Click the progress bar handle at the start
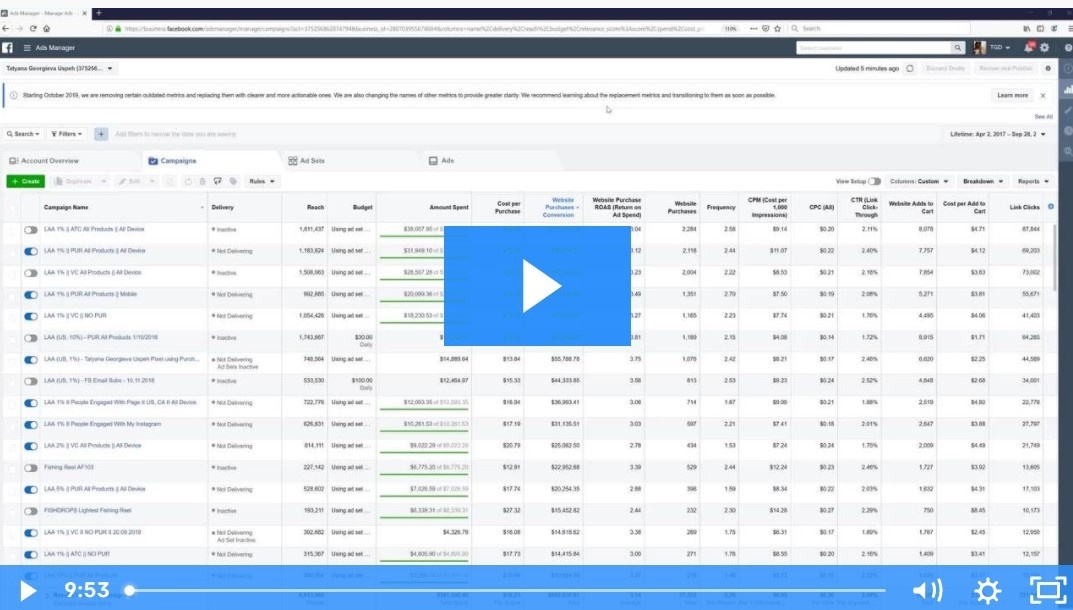The height and width of the screenshot is (610, 1073). coord(129,589)
